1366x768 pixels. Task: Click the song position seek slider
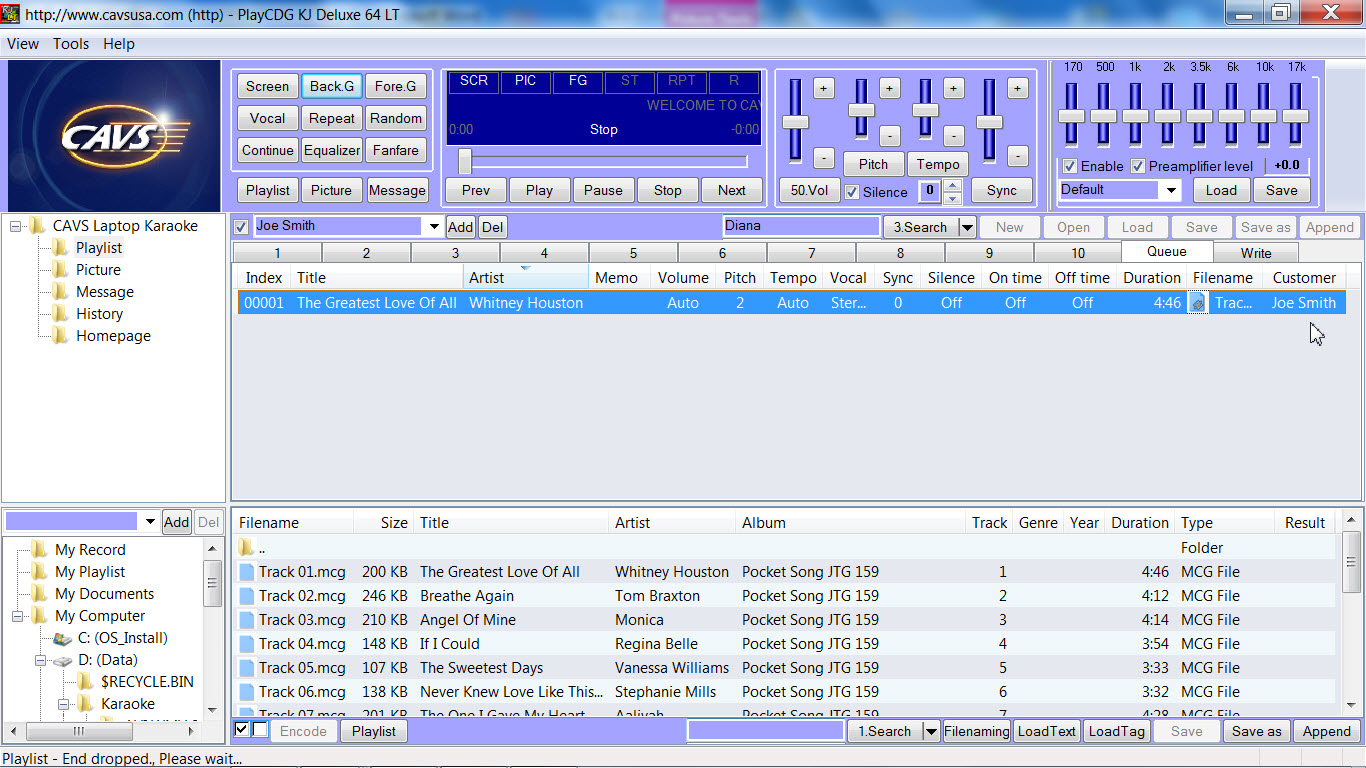(x=603, y=161)
